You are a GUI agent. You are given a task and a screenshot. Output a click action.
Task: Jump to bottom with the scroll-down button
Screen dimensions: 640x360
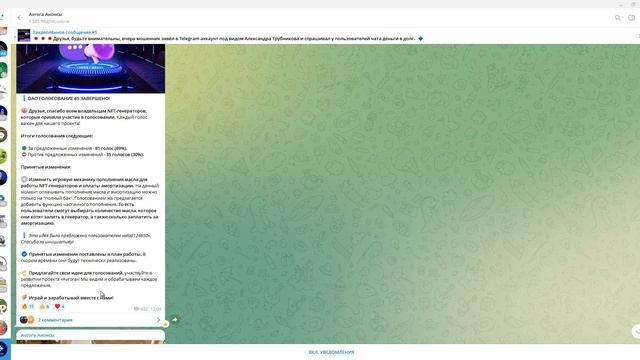click(x=636, y=331)
